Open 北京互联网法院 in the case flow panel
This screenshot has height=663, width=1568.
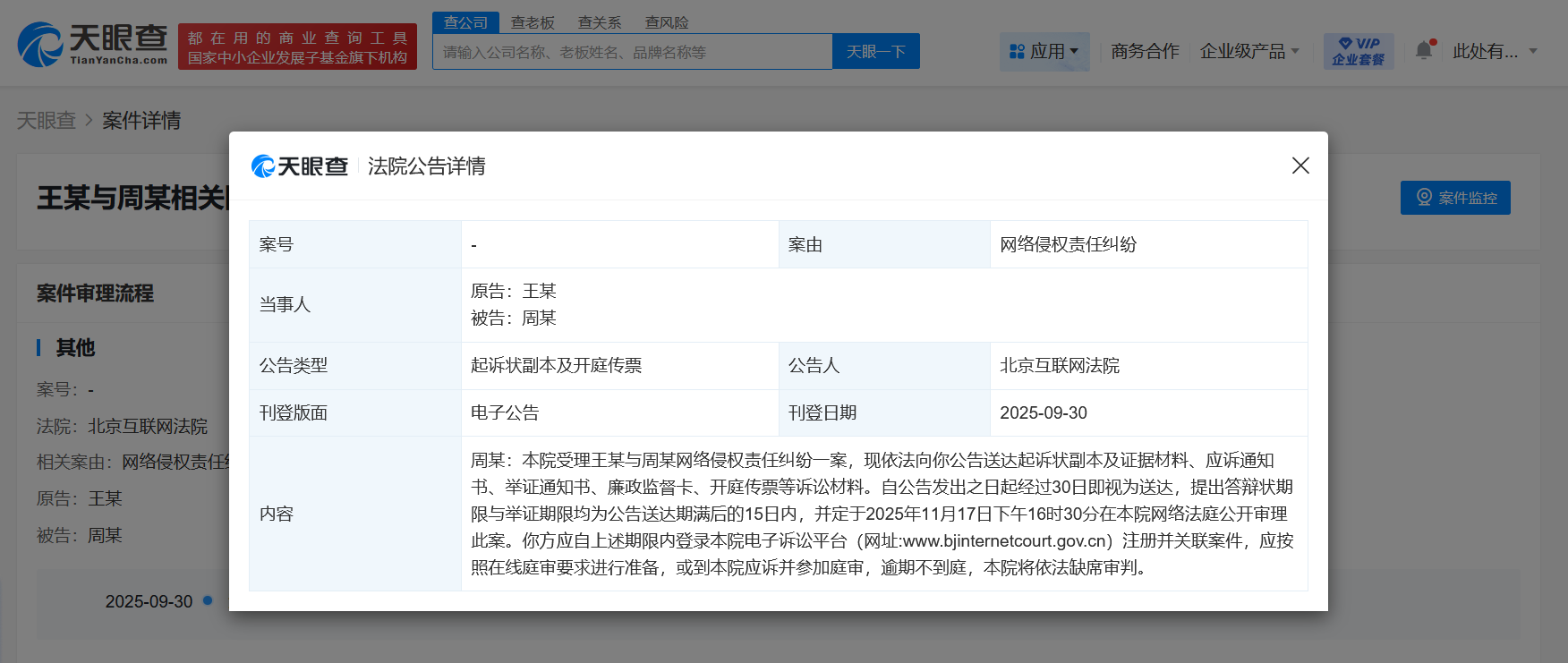[148, 427]
